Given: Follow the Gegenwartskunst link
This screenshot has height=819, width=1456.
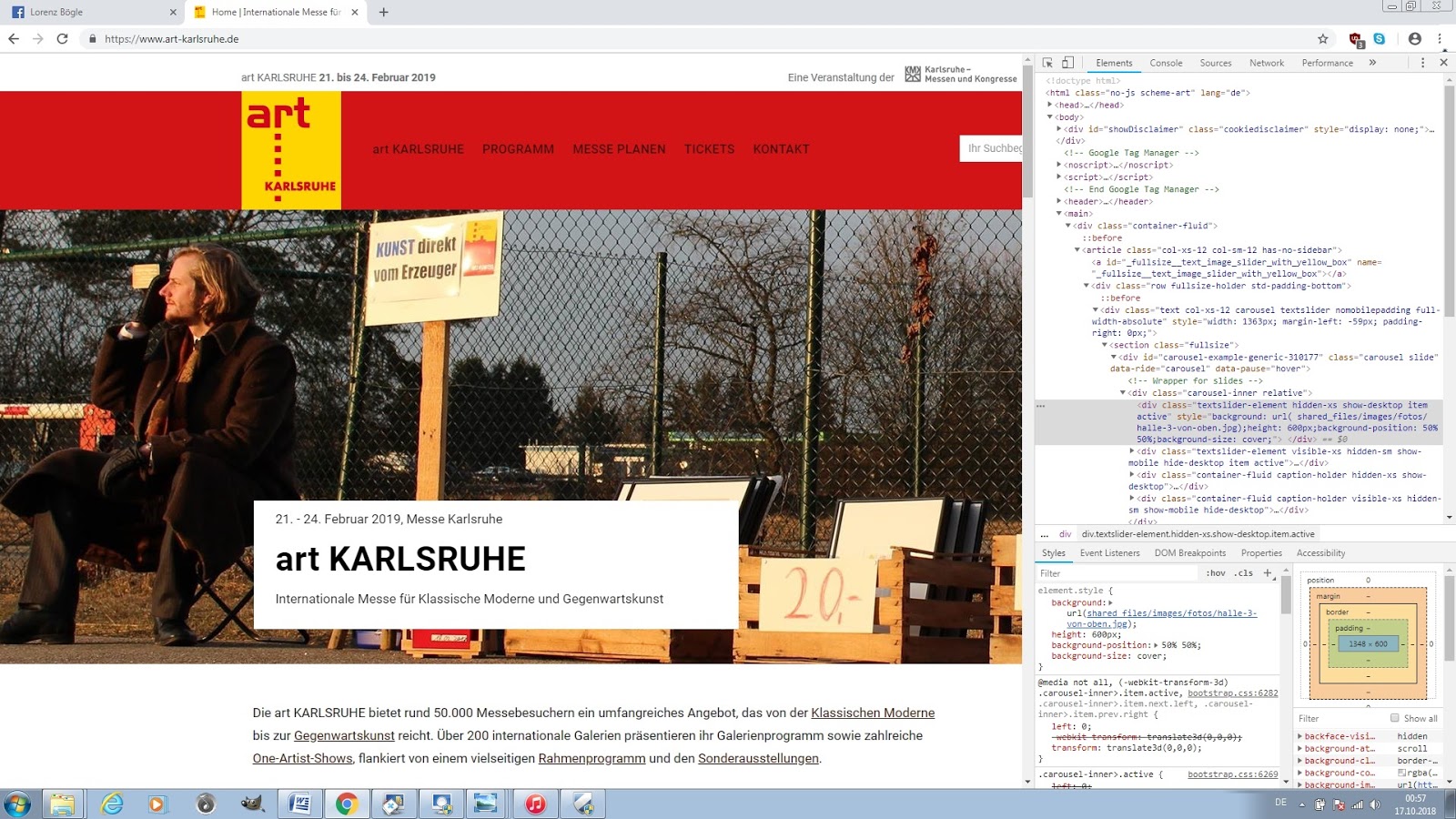Looking at the screenshot, I should tap(344, 735).
